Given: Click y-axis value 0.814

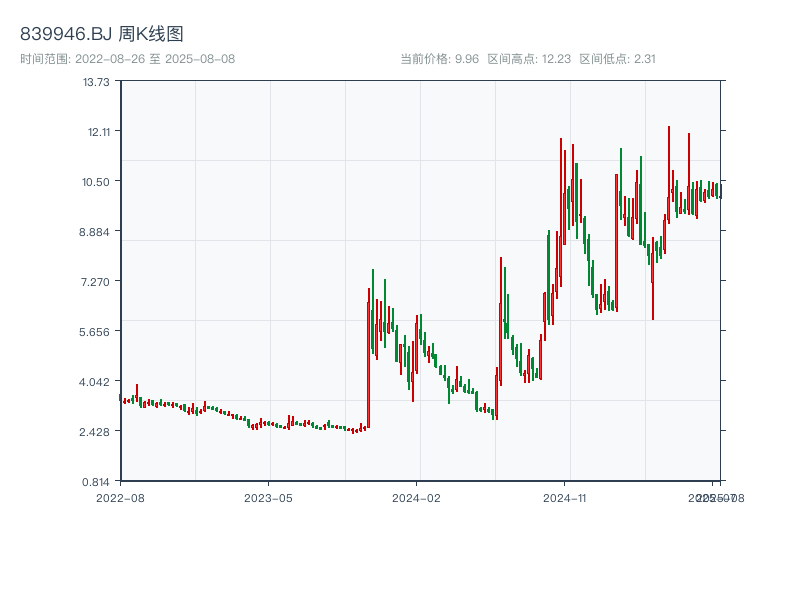Looking at the screenshot, I should click(96, 482).
